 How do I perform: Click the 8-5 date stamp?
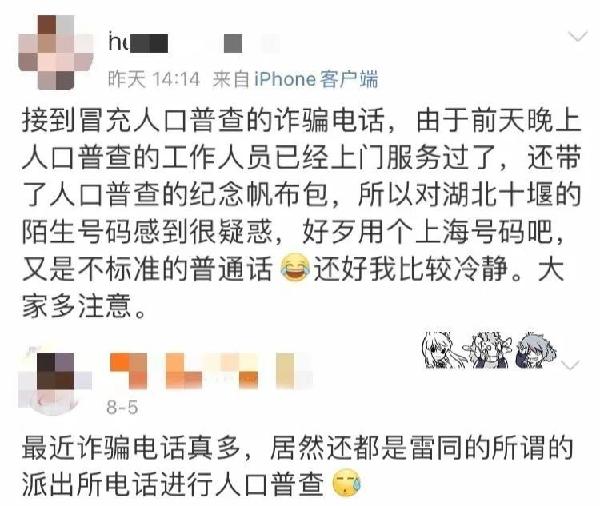[122, 407]
